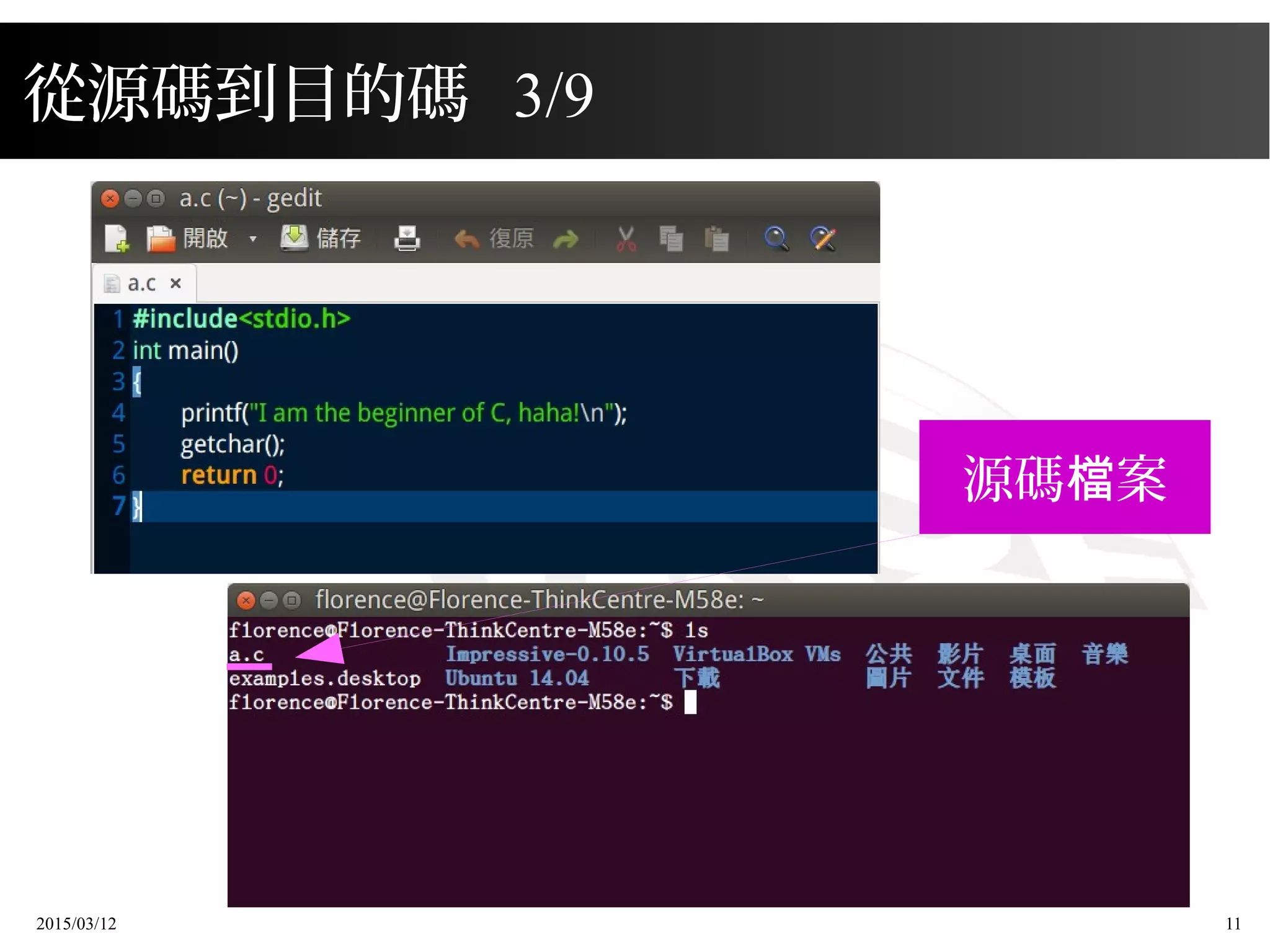Click the int main() line
Viewport: 1270px width, 952px height.
pyautogui.click(x=185, y=350)
